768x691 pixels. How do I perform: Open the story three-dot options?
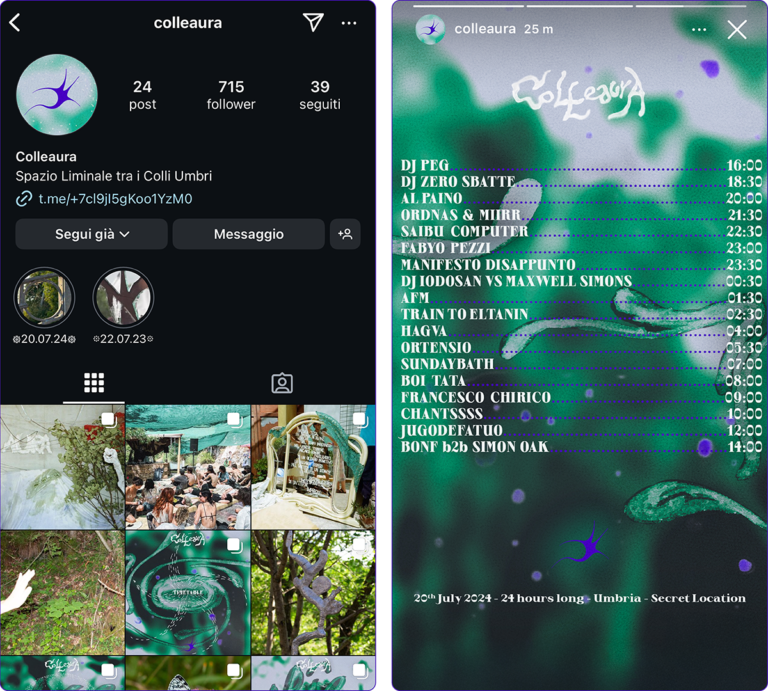(699, 30)
